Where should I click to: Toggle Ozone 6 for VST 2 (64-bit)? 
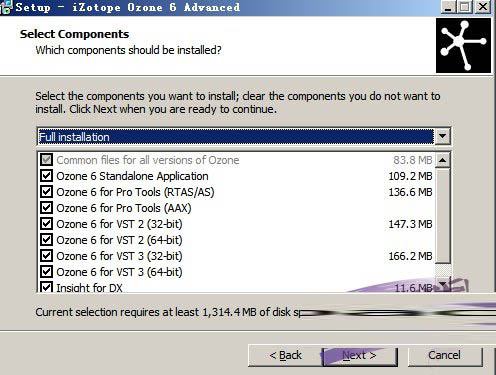click(46, 240)
